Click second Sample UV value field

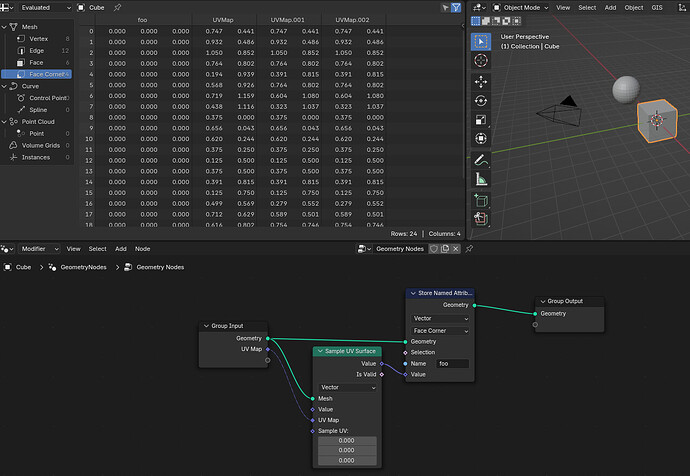347,450
